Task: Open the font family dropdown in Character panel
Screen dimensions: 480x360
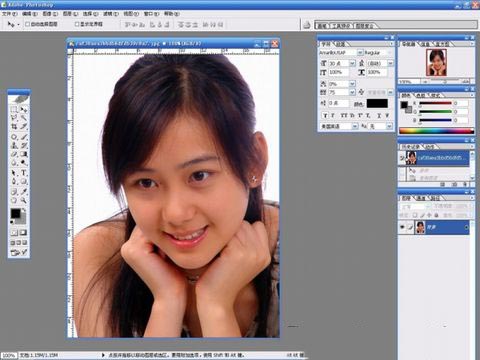Action: click(360, 53)
